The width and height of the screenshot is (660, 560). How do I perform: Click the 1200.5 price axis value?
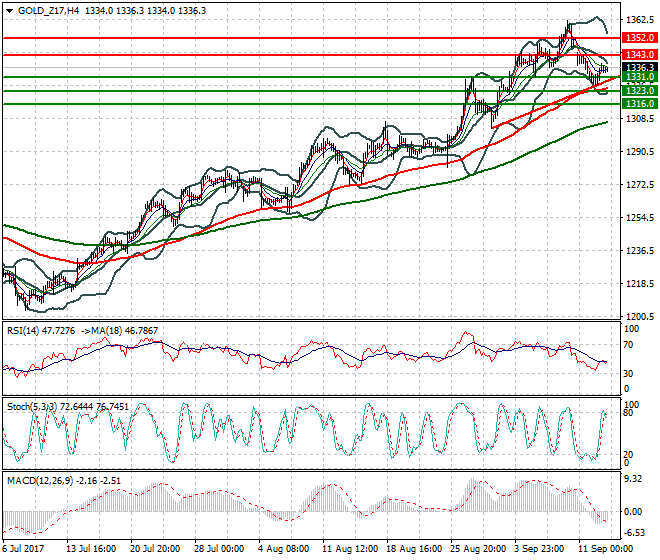point(640,316)
